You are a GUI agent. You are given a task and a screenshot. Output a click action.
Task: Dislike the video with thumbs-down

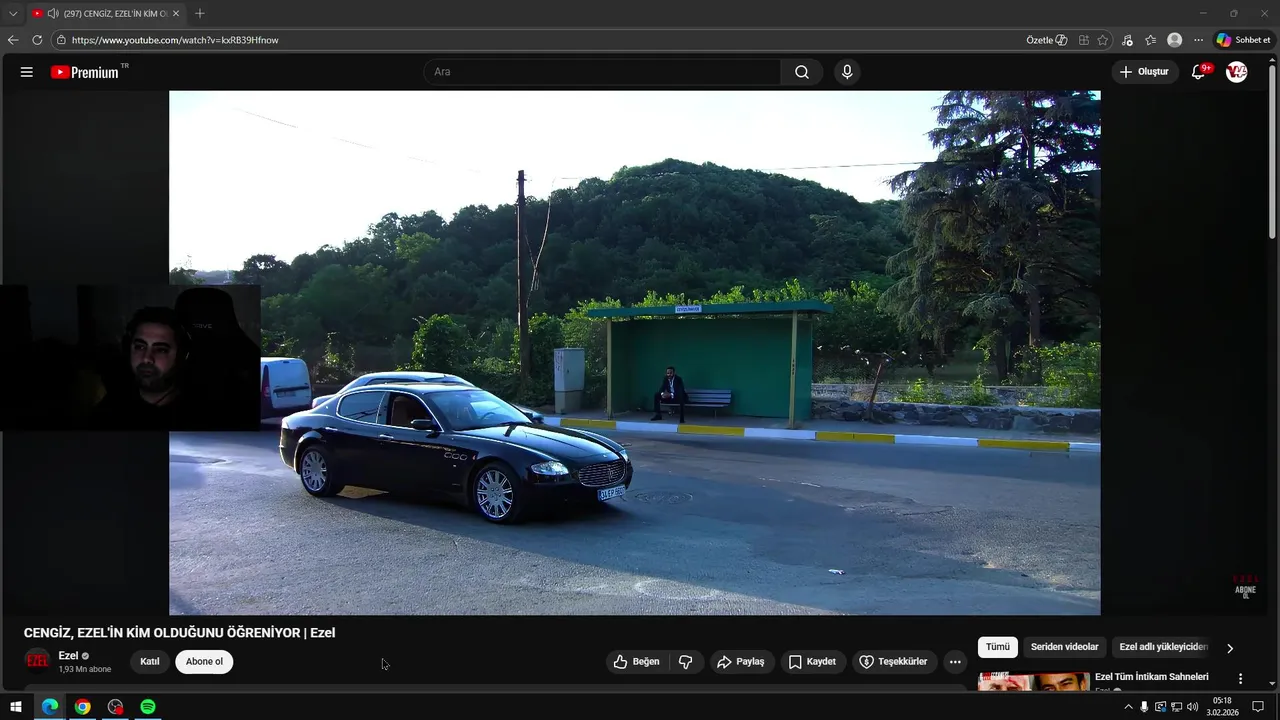[x=686, y=662]
